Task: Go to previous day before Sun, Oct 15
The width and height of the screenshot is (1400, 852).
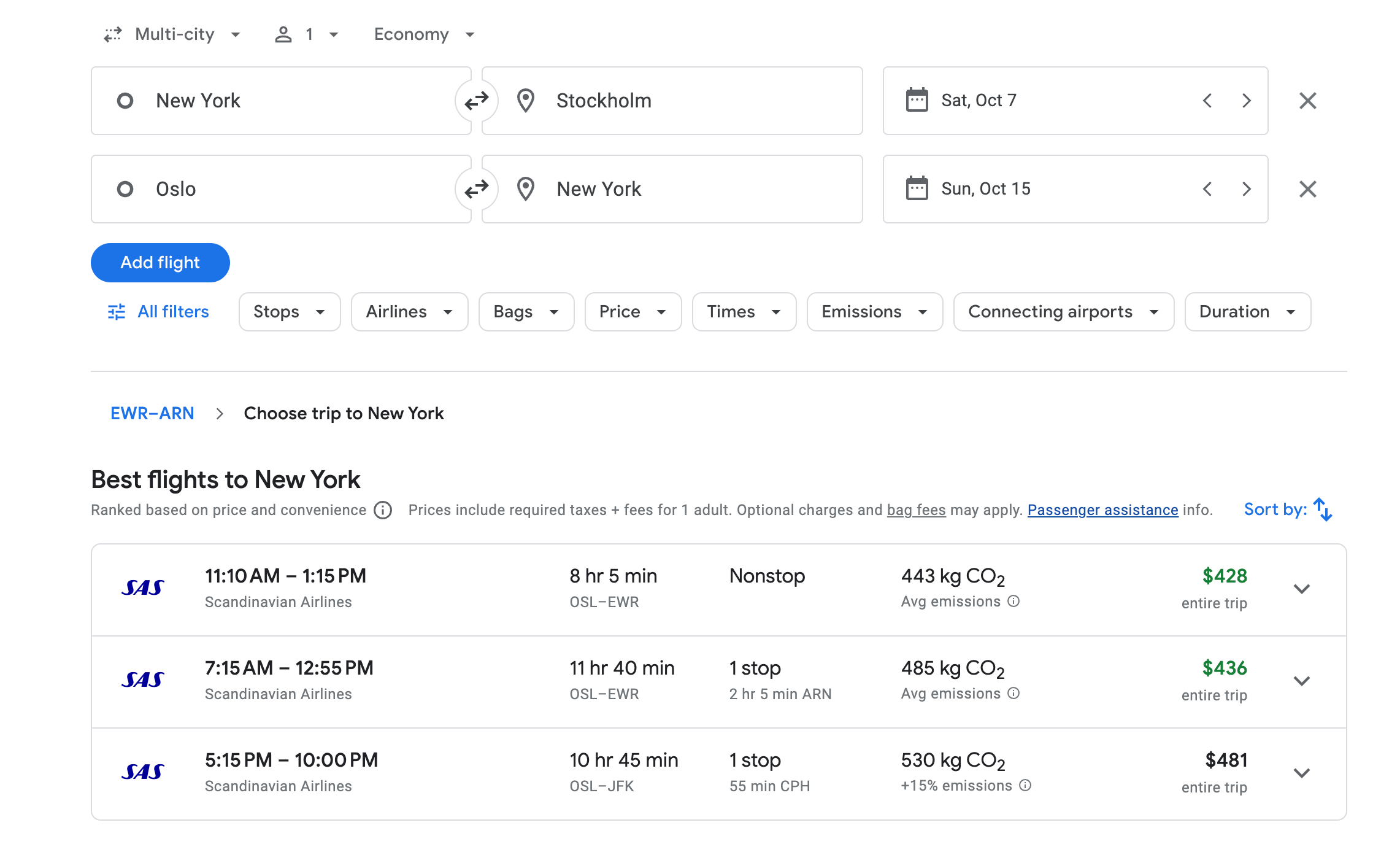Action: tap(1207, 189)
